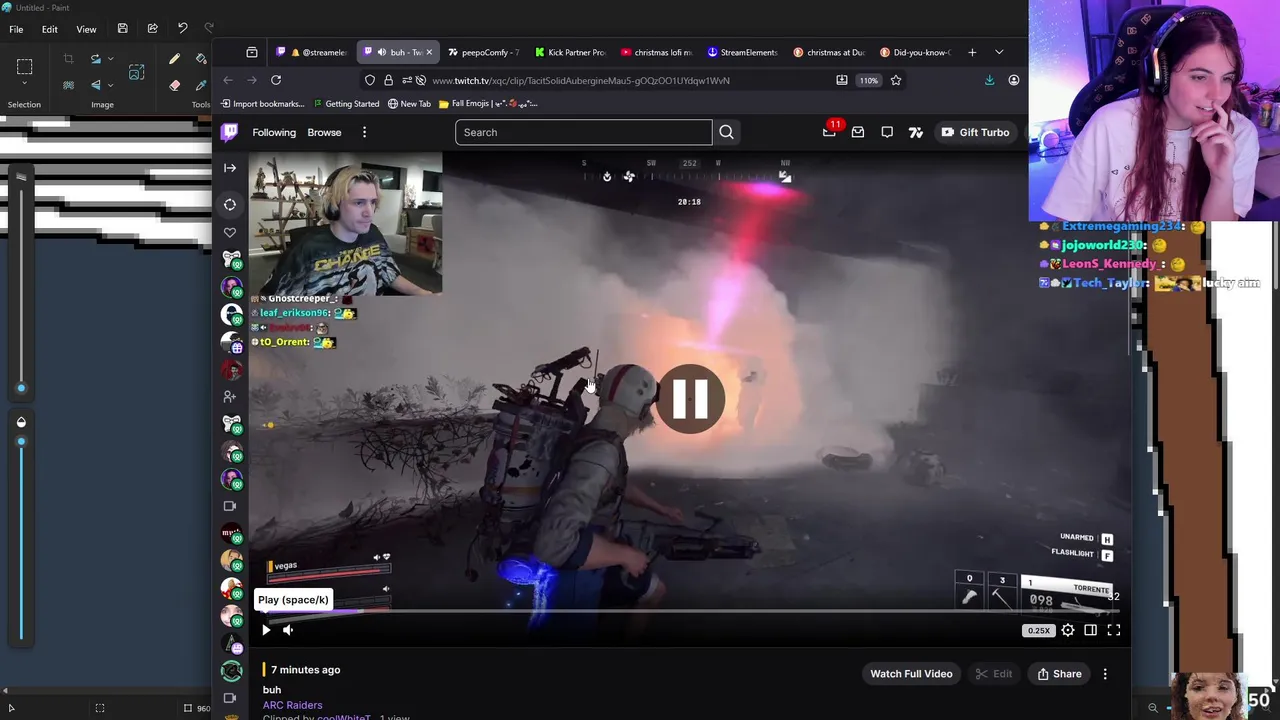Click the Watch Full Video button

coord(911,674)
